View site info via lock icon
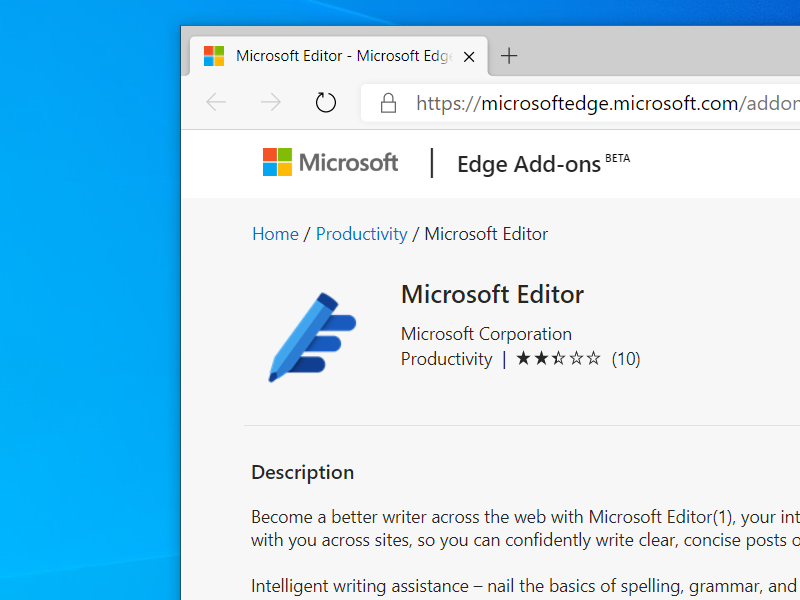800x600 pixels. point(388,103)
